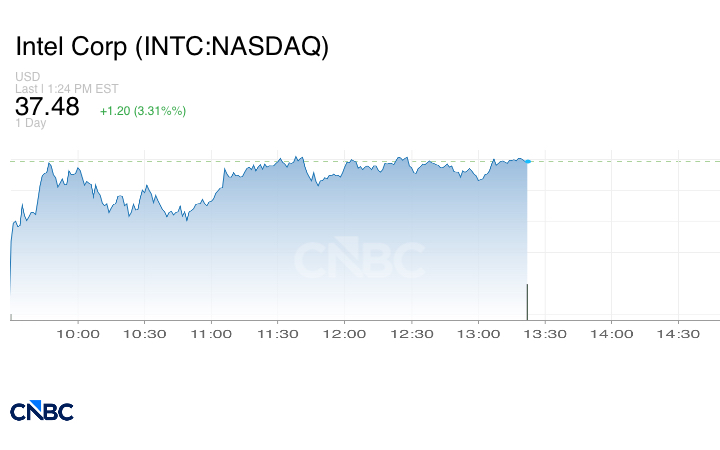Select the 12:00 time axis label

[x=346, y=334]
